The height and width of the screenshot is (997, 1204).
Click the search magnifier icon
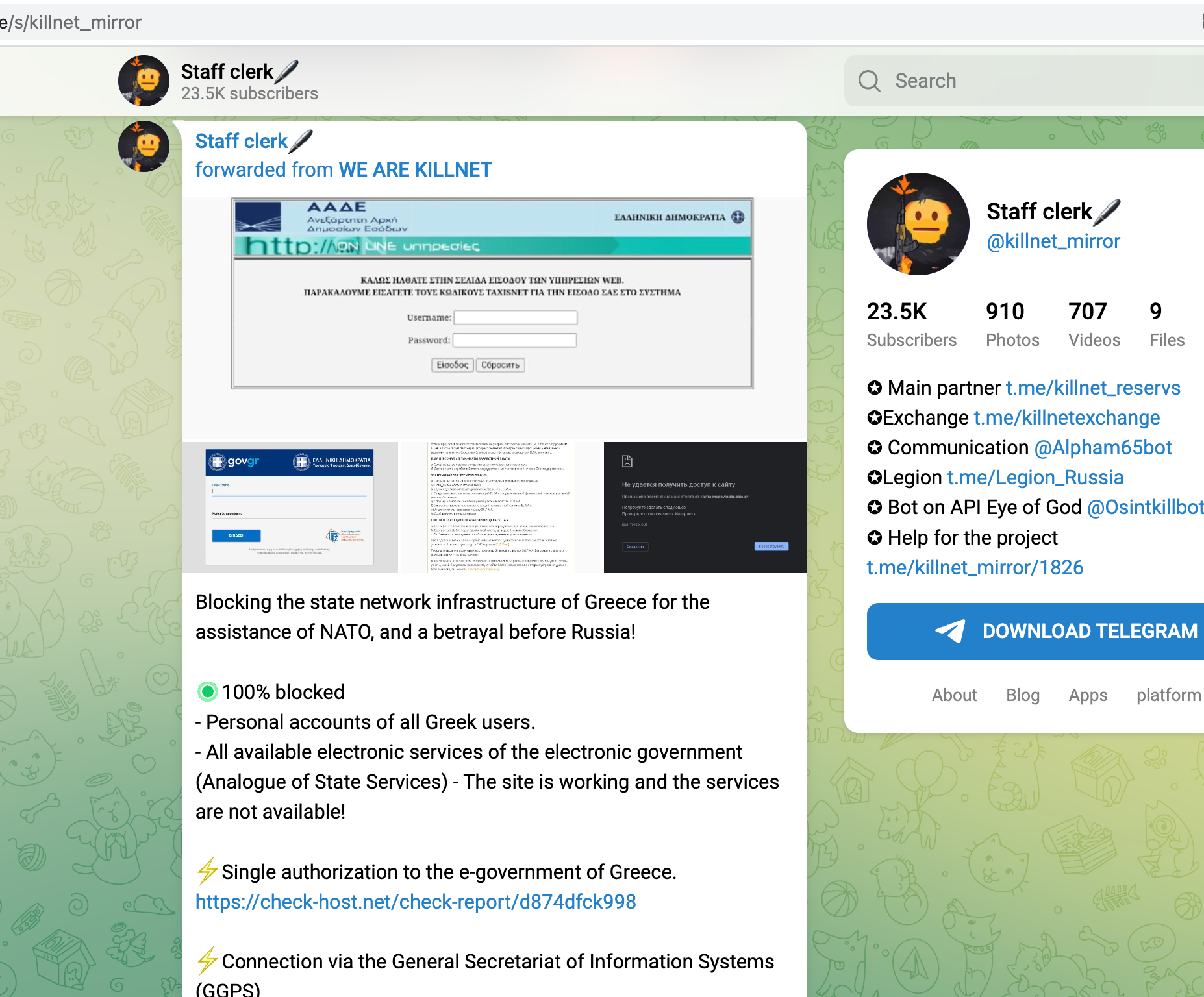[869, 81]
